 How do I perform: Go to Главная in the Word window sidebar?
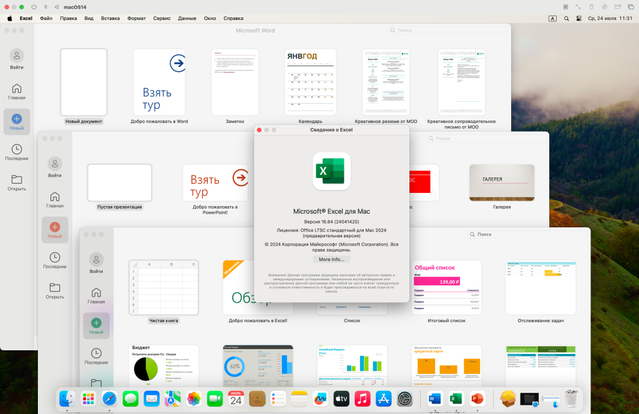(17, 92)
